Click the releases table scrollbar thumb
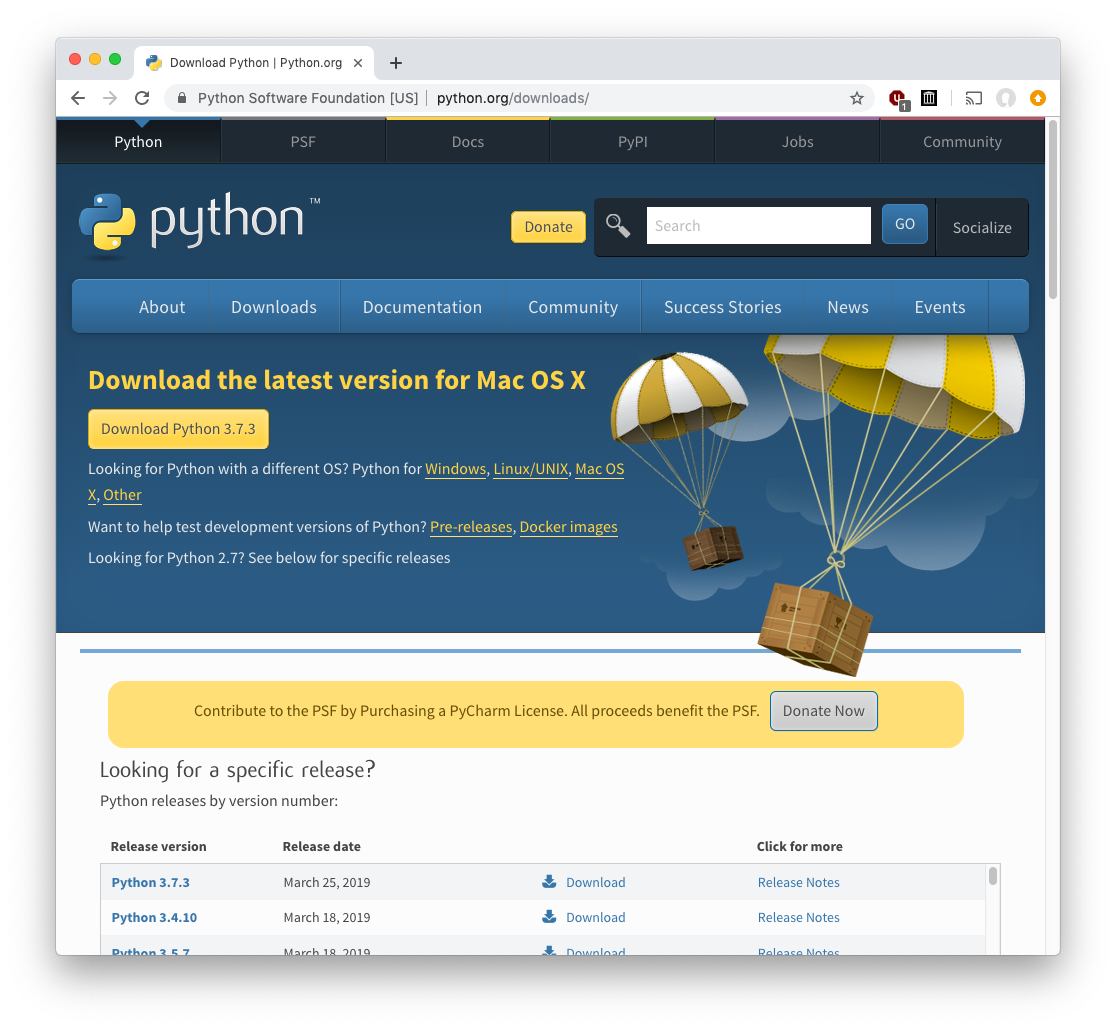 coord(993,875)
